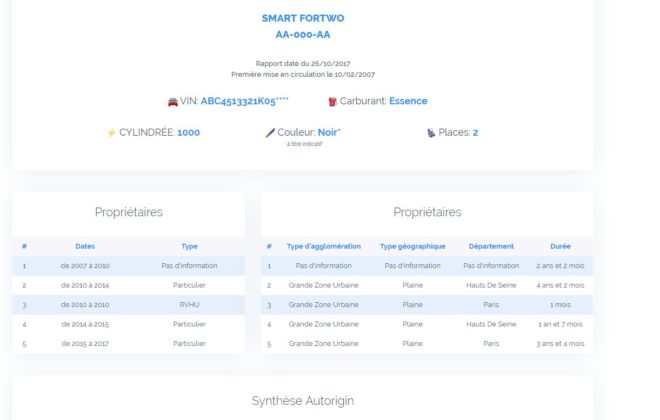Click the red car icon beside VIN
This screenshot has height=420, width=660.
pos(173,102)
